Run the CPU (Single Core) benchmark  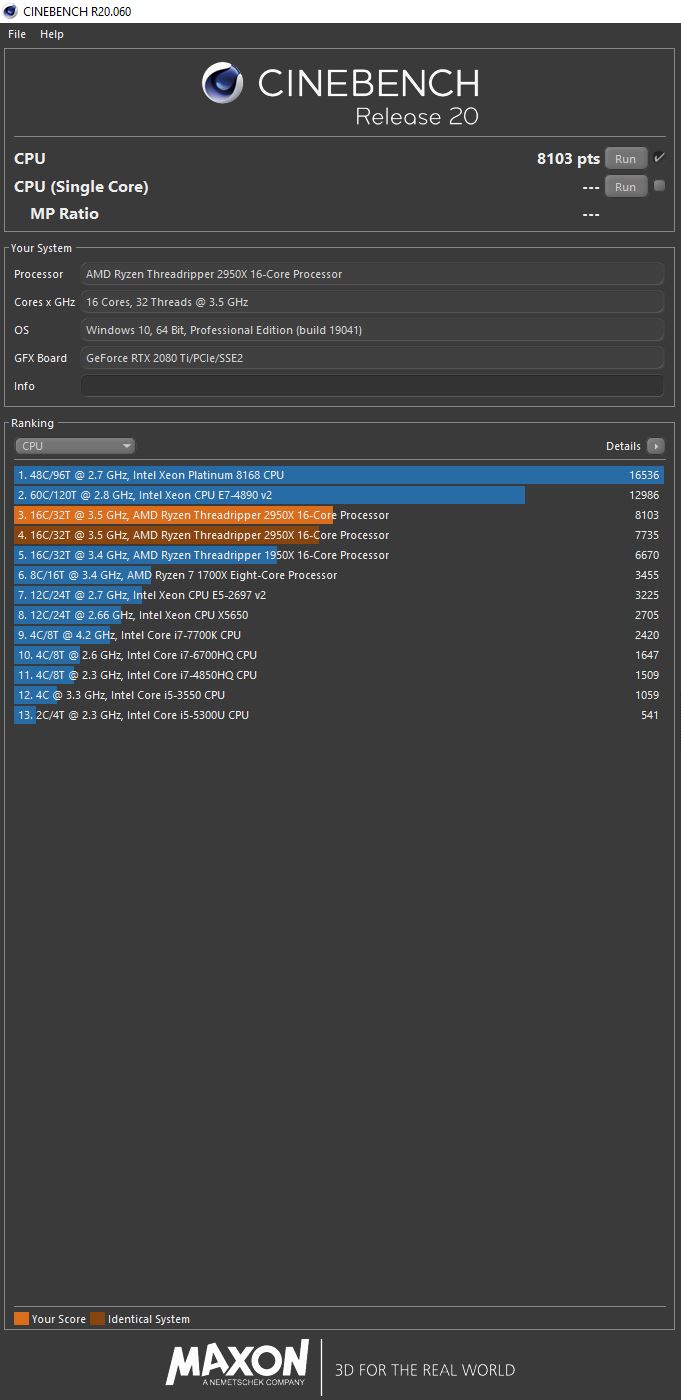pyautogui.click(x=625, y=187)
